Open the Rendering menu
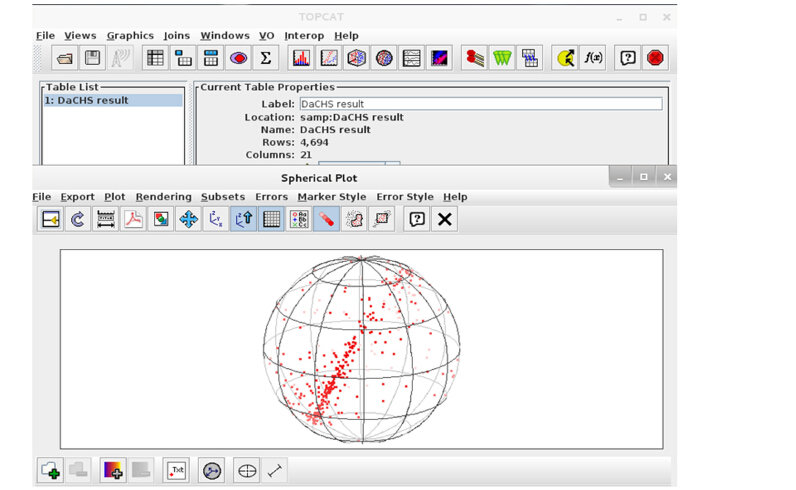This screenshot has height=490, width=796. (x=163, y=197)
